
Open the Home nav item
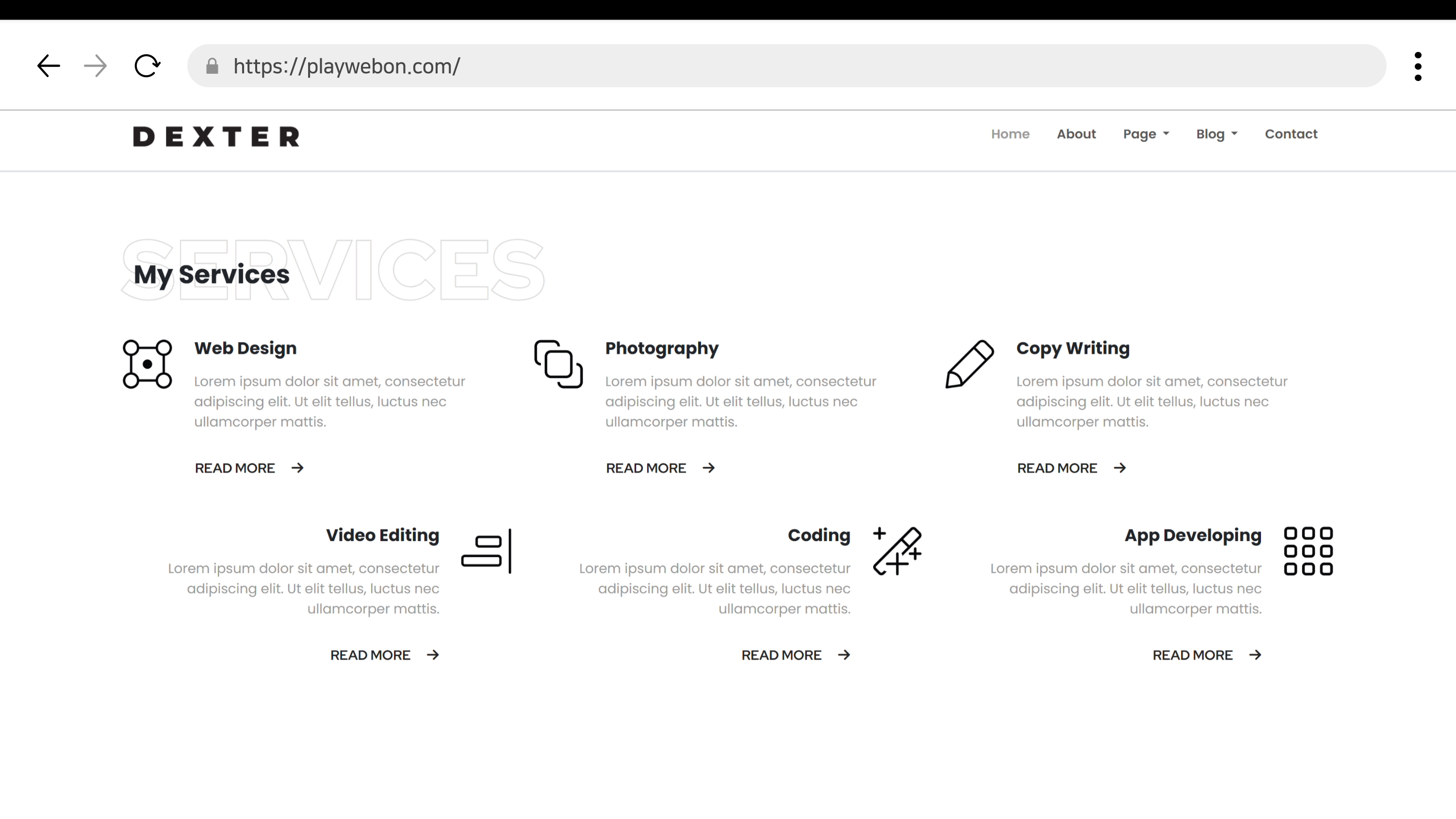pos(1010,134)
